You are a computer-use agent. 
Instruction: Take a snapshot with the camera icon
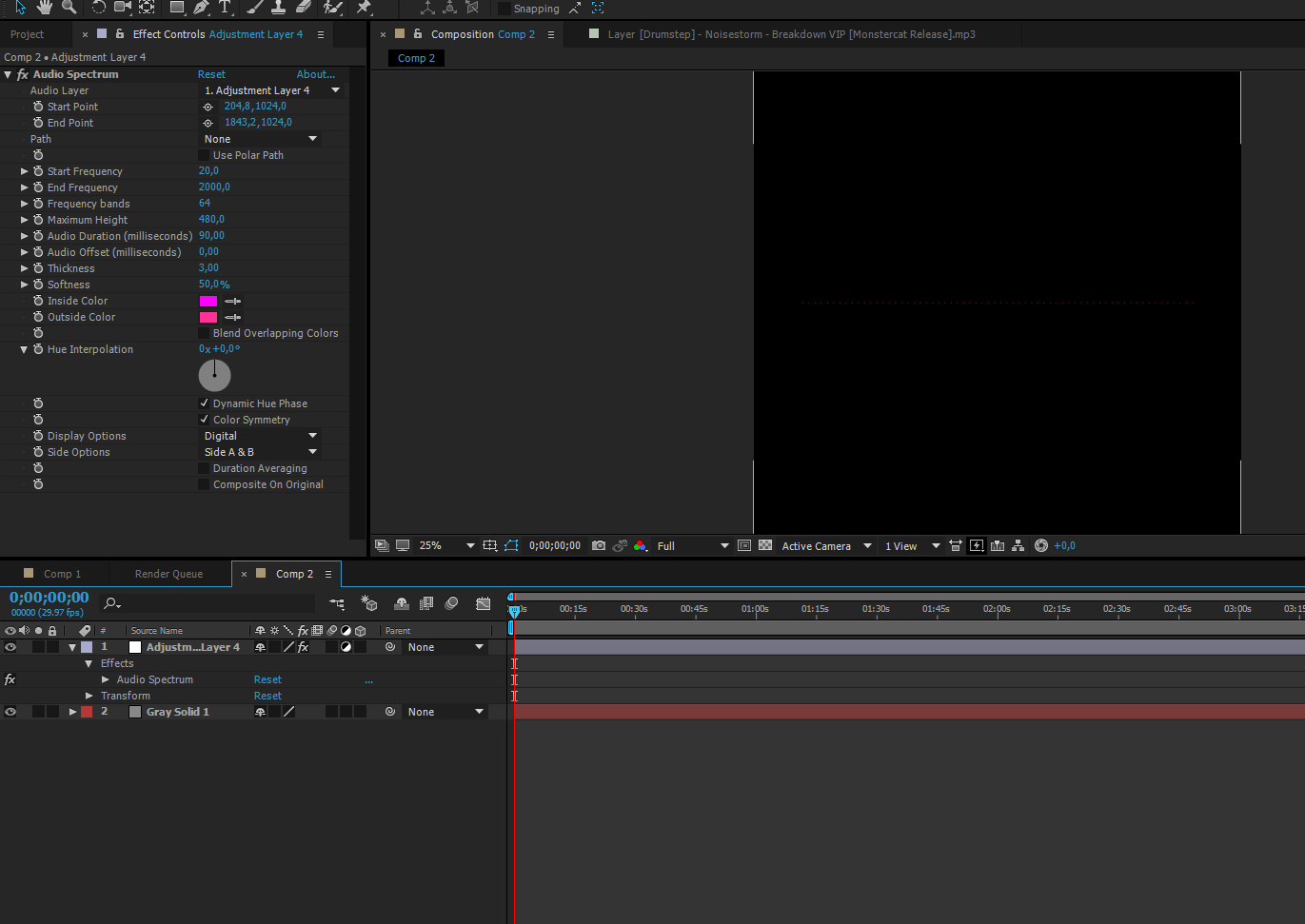pos(599,546)
